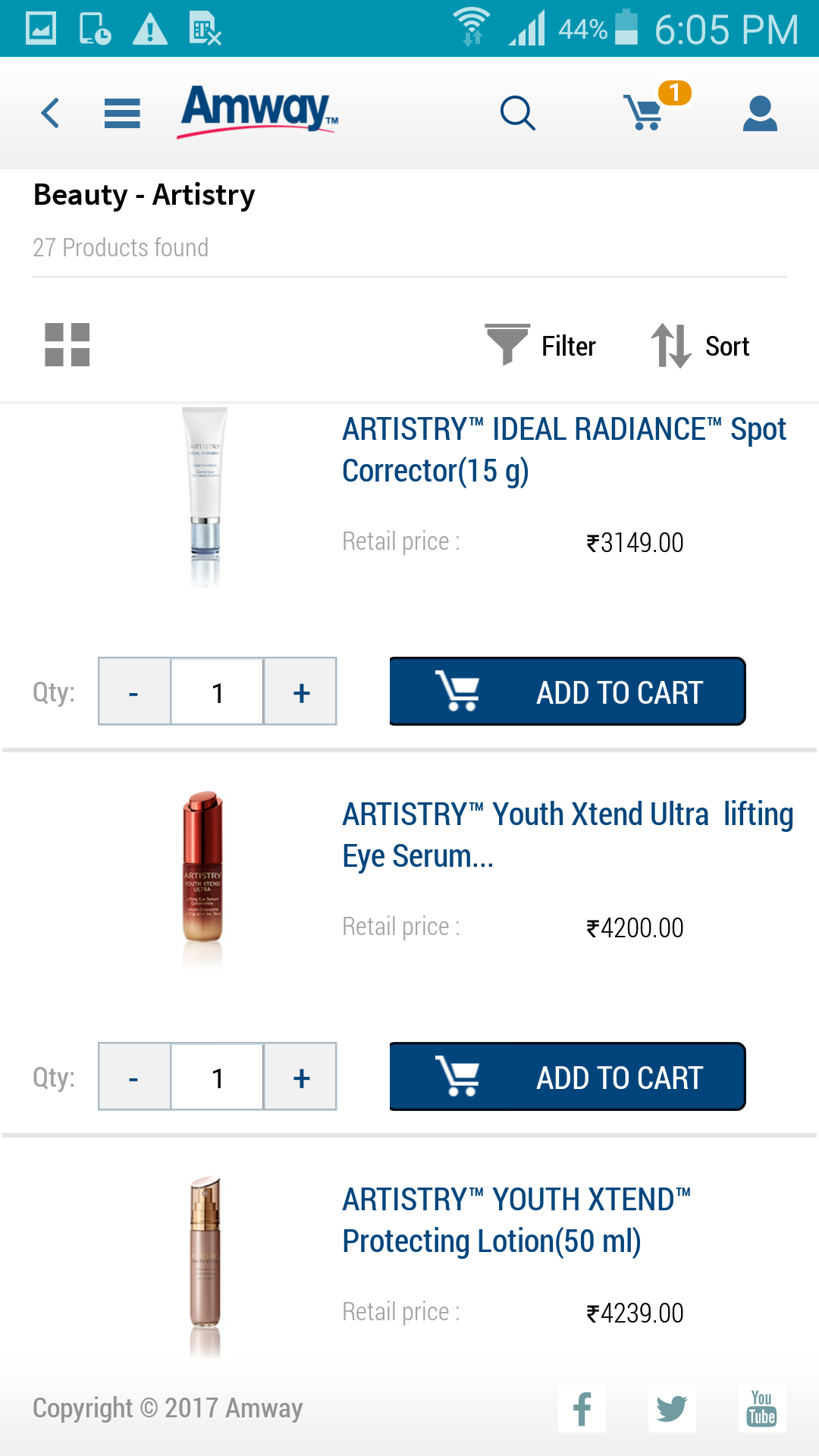Viewport: 819px width, 1456px height.
Task: Go to Amway home via logo
Action: click(258, 111)
